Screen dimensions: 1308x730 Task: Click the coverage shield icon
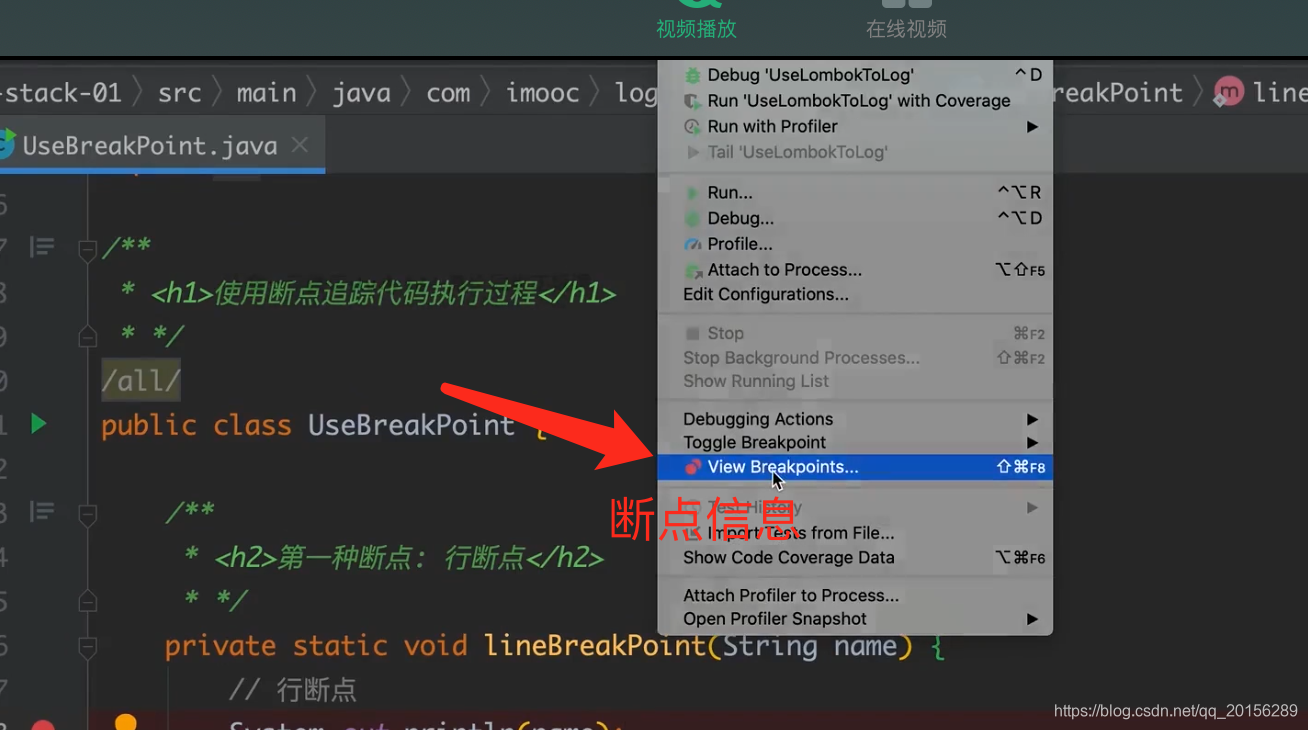(x=692, y=101)
